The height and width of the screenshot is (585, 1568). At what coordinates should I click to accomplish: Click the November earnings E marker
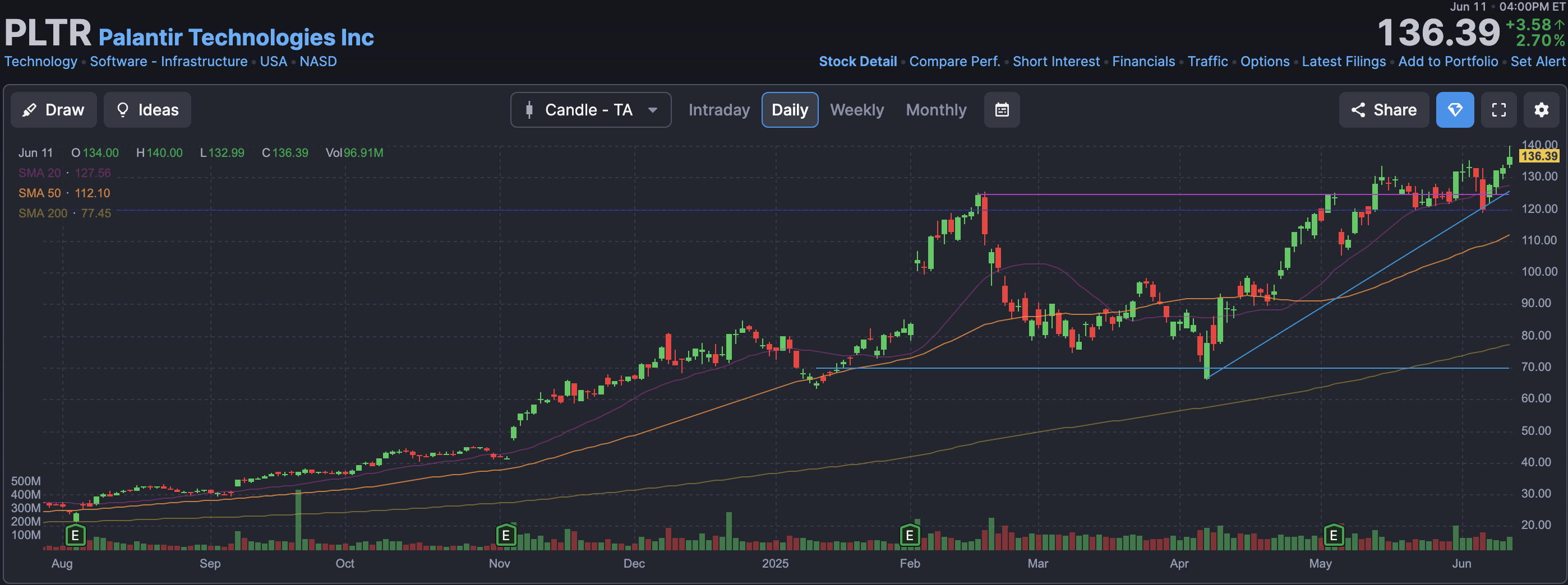[506, 535]
